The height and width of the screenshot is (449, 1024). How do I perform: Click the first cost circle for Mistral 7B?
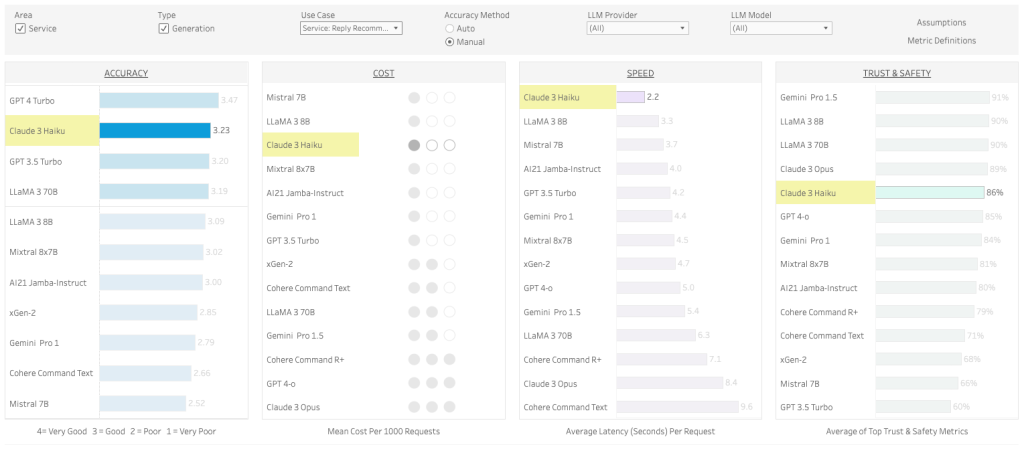414,98
